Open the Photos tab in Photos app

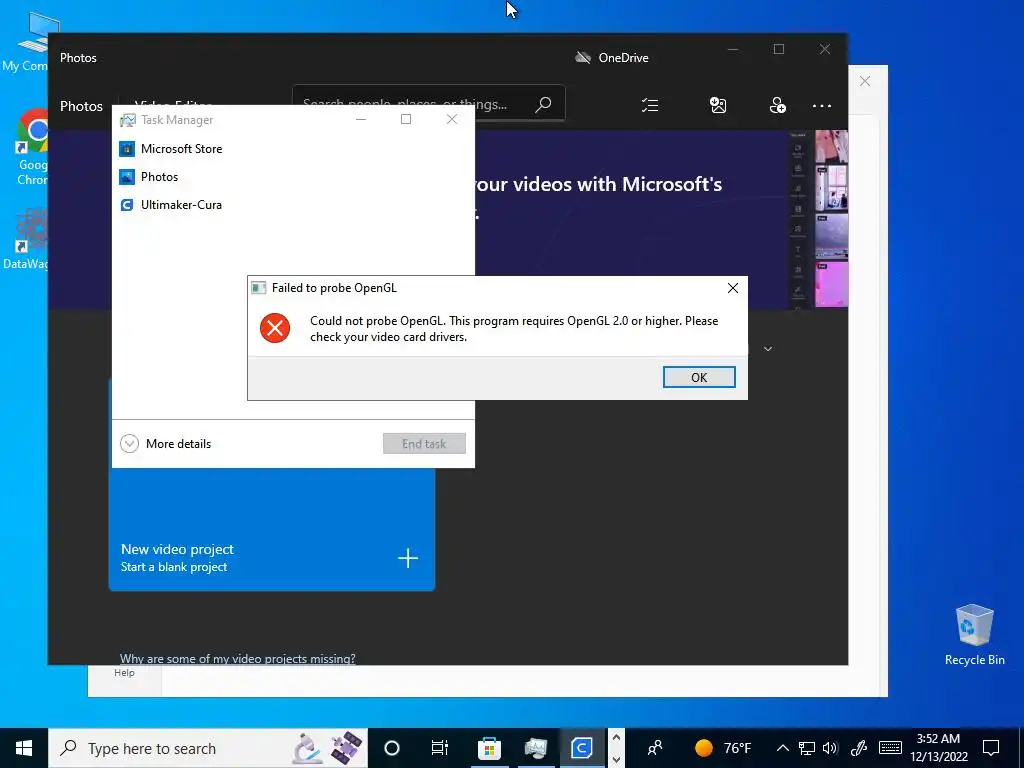coord(82,106)
